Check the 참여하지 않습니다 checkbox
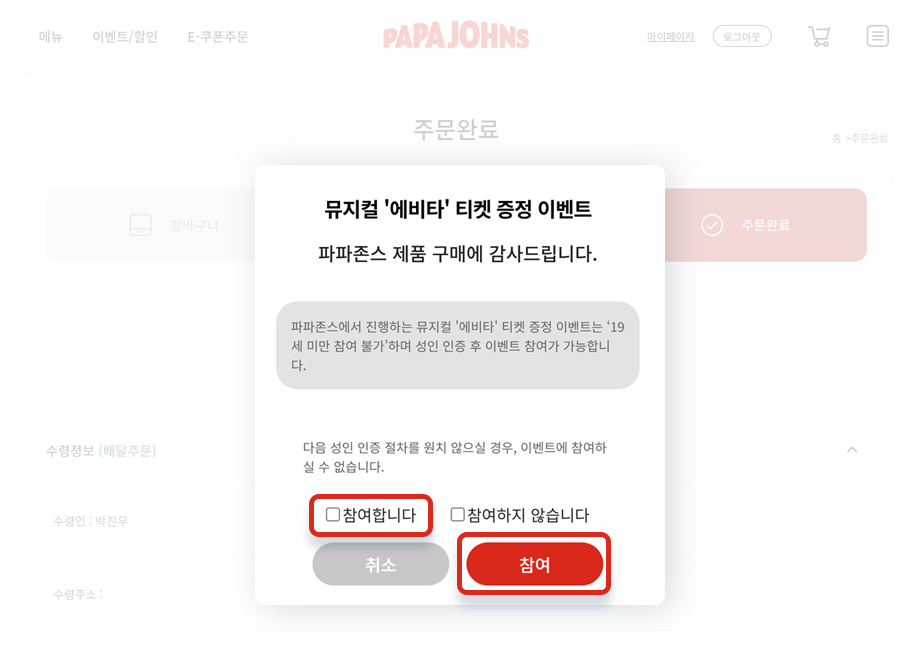Screen dimensions: 920x651 [x=458, y=515]
